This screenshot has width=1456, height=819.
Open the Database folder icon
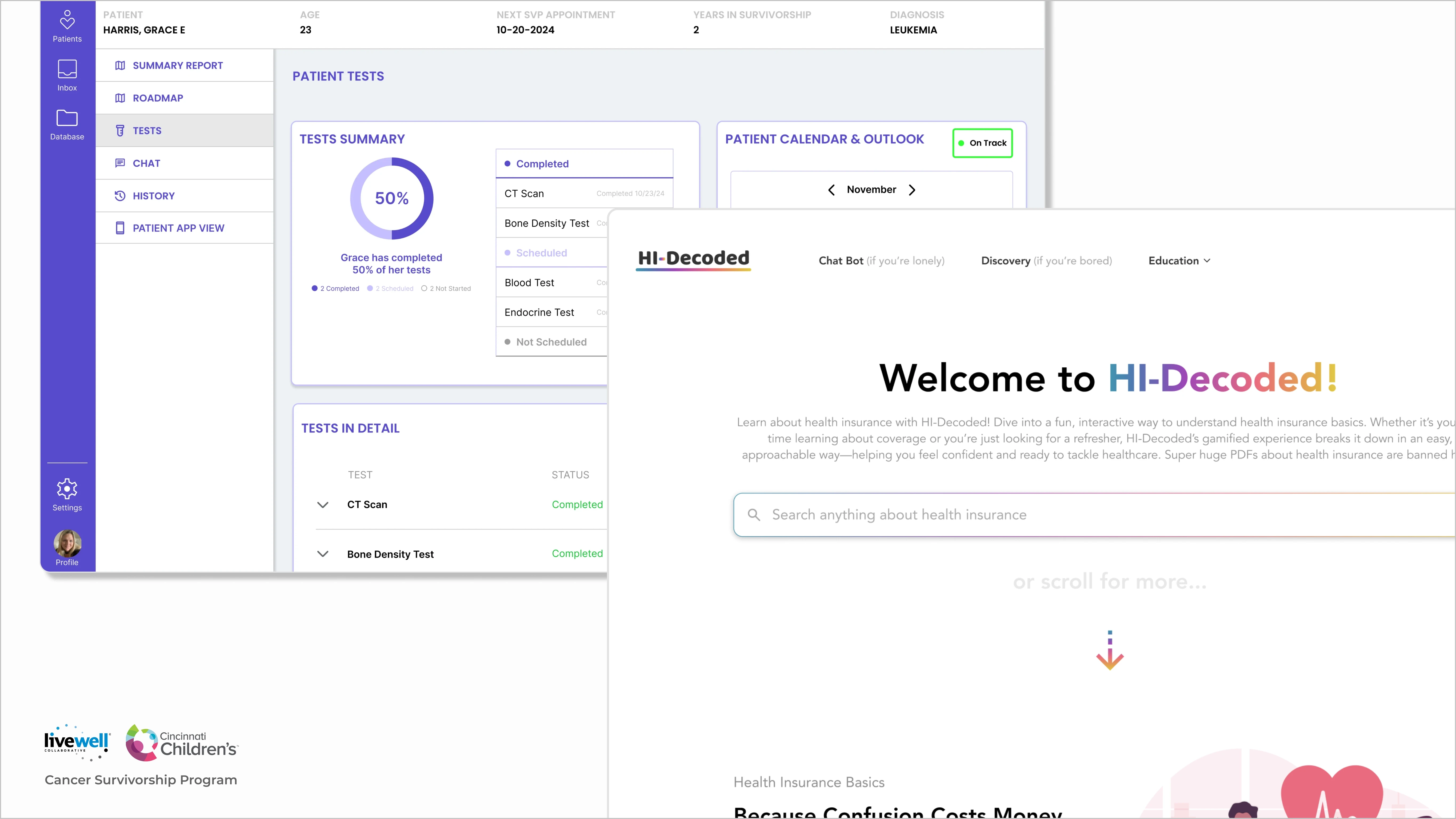point(67,118)
